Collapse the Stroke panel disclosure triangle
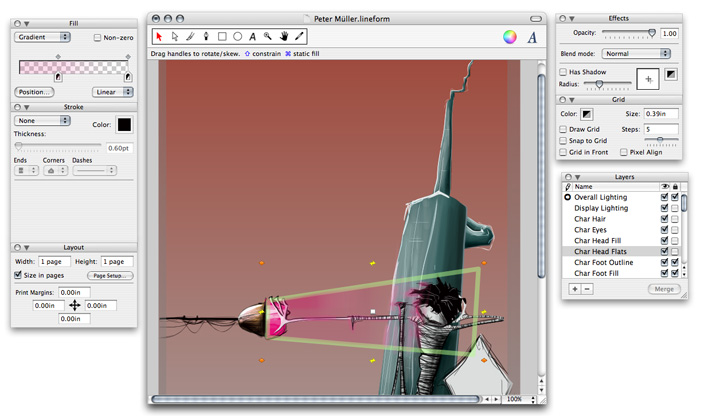This screenshot has height=416, width=704. coord(26,107)
